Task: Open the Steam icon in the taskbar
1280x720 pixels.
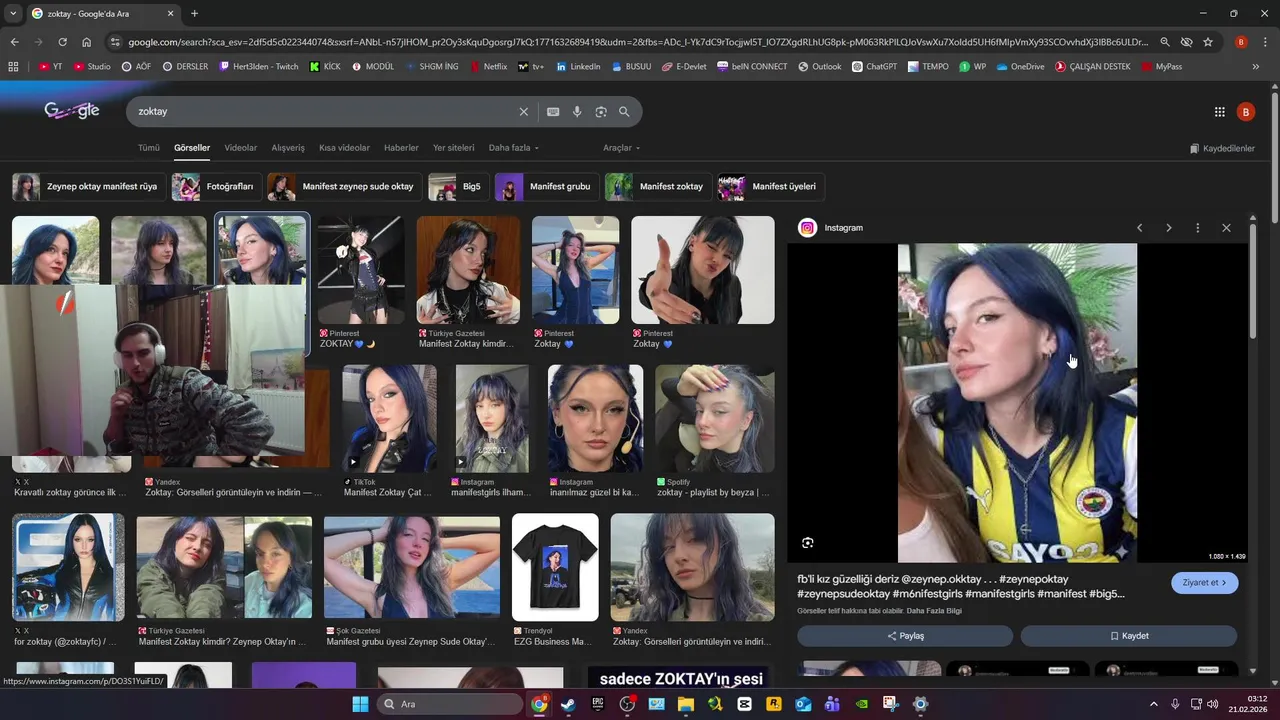Action: pyautogui.click(x=568, y=704)
